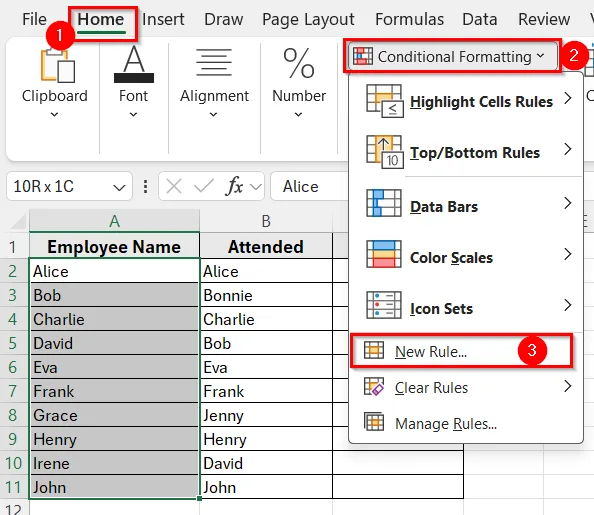Screen dimensions: 594x515
Task: Click the formula bar drag handle dots
Action: click(x=145, y=186)
